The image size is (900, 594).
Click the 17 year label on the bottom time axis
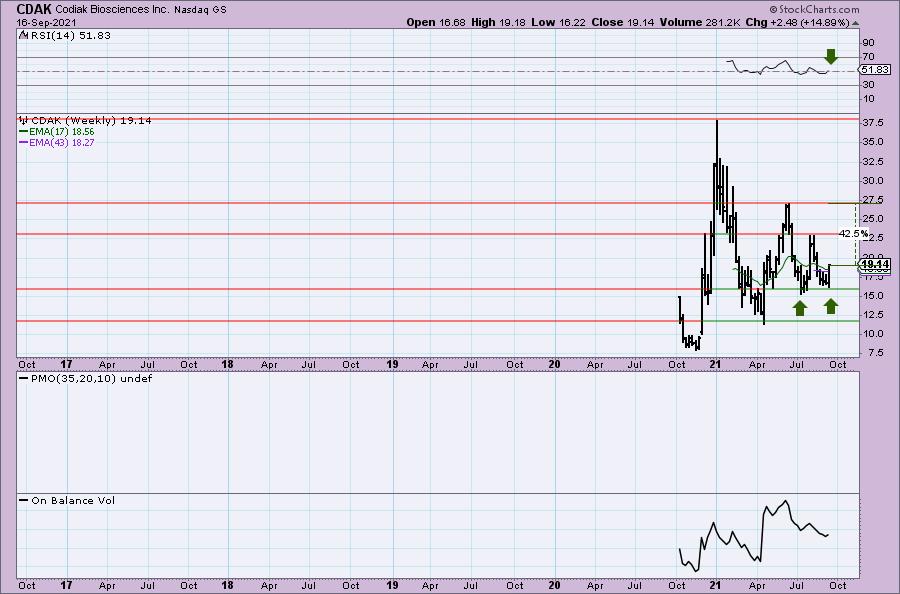click(x=66, y=585)
